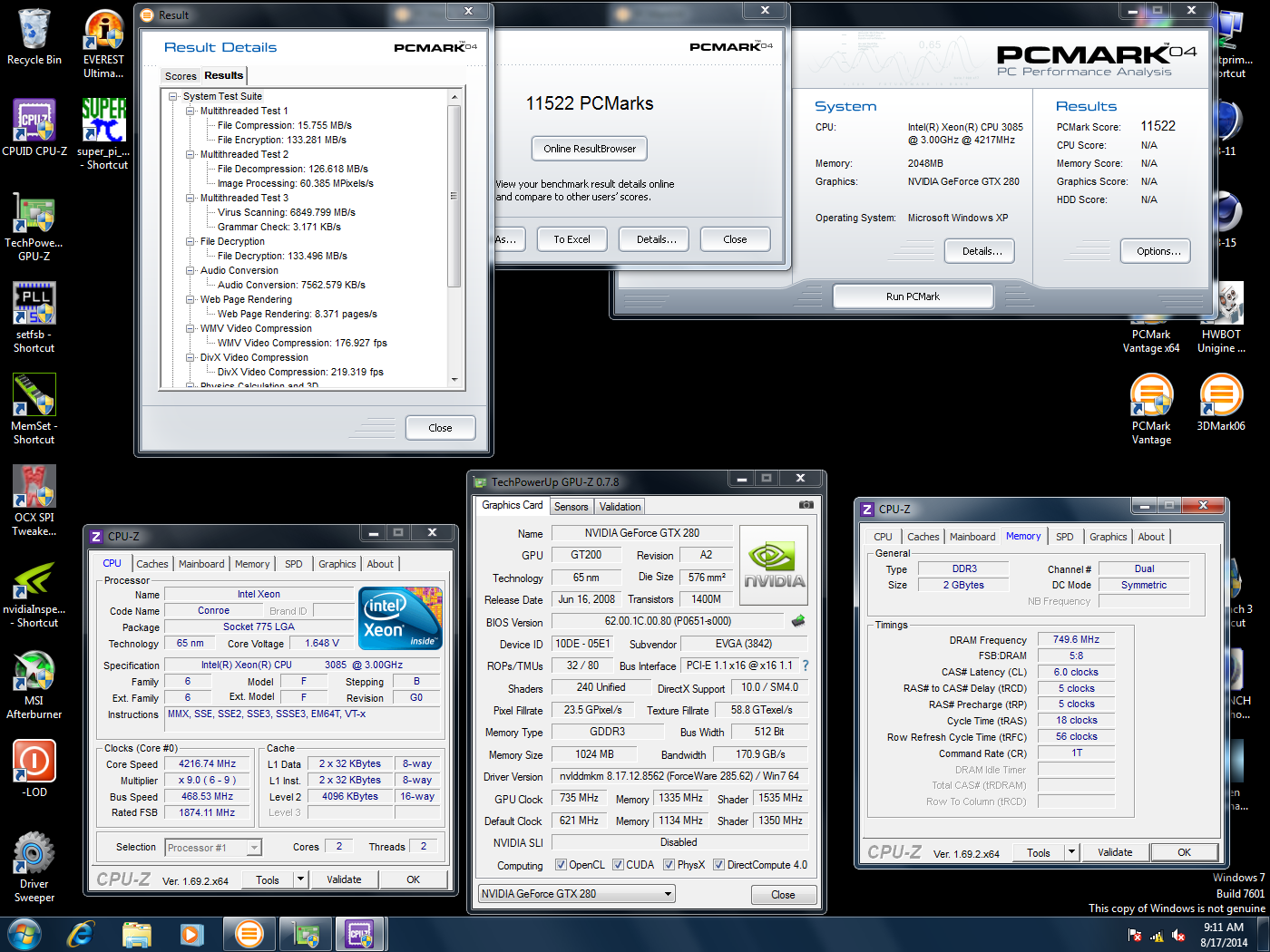The image size is (1270, 952).
Task: Switch to Scores tab in Result Details
Action: pyautogui.click(x=181, y=76)
